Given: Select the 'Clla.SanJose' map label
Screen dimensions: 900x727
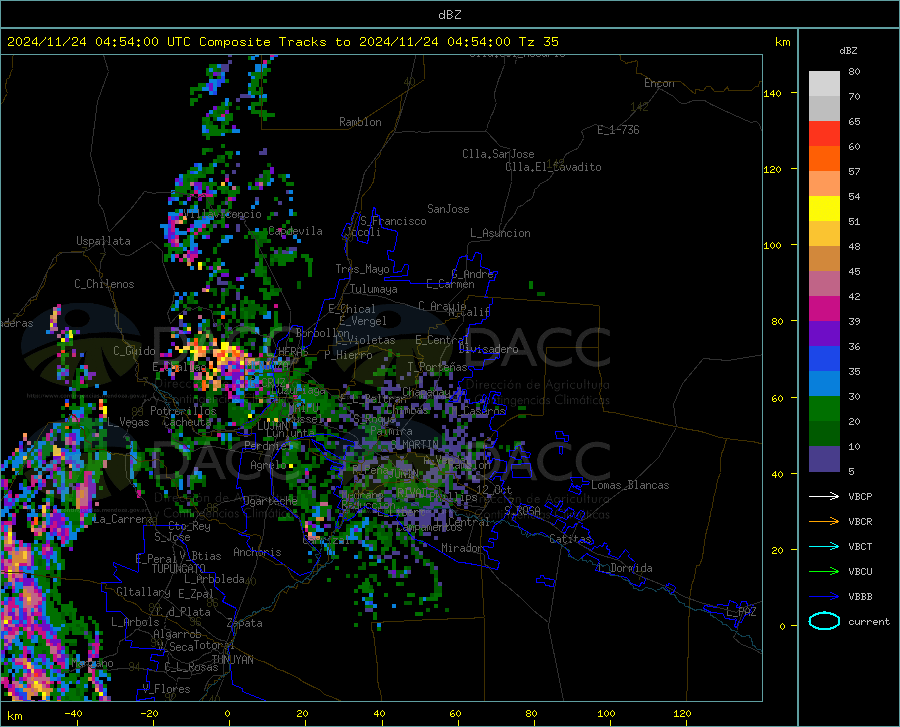Looking at the screenshot, I should click(x=498, y=154).
